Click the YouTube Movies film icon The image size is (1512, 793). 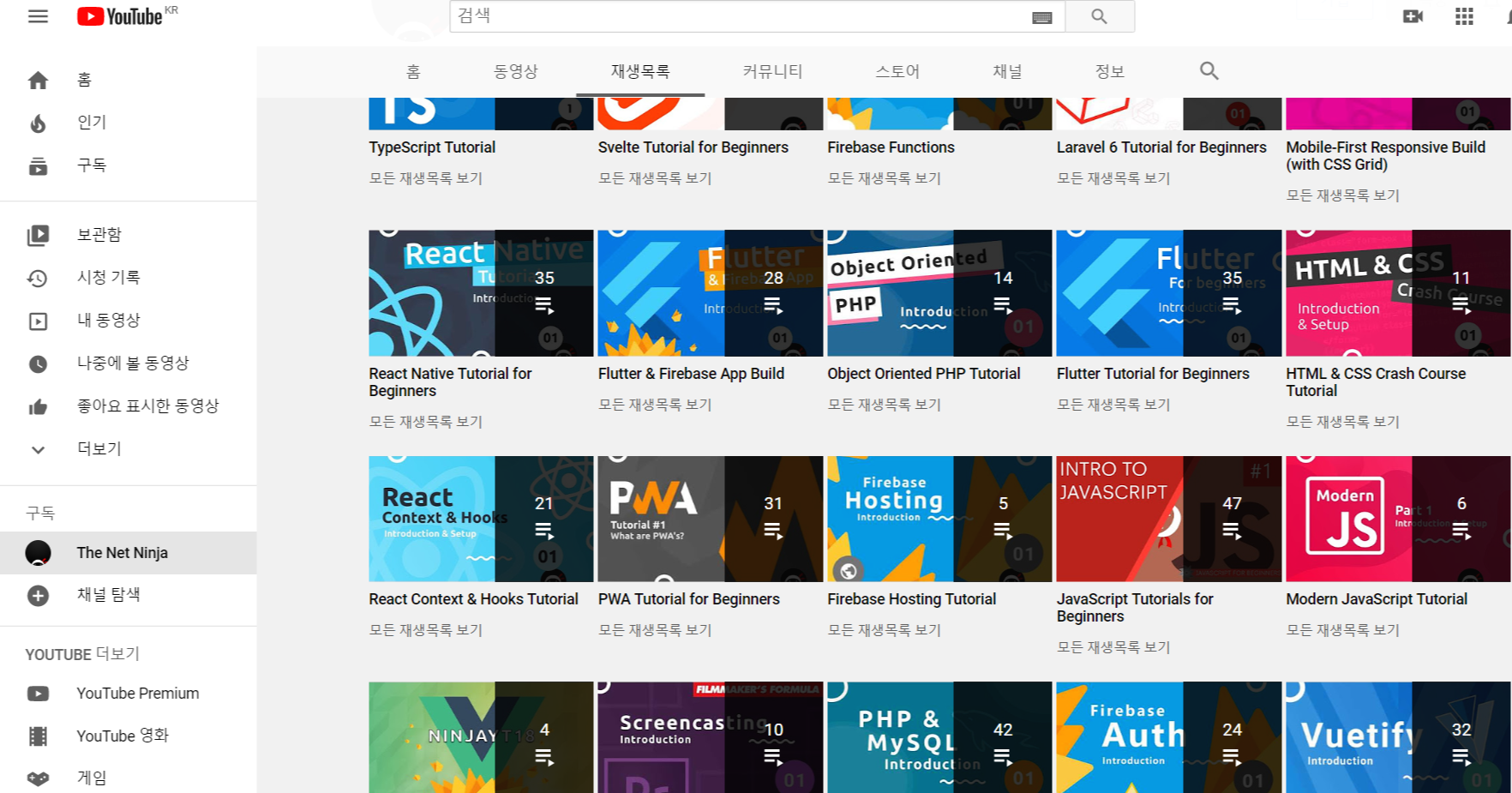click(38, 736)
